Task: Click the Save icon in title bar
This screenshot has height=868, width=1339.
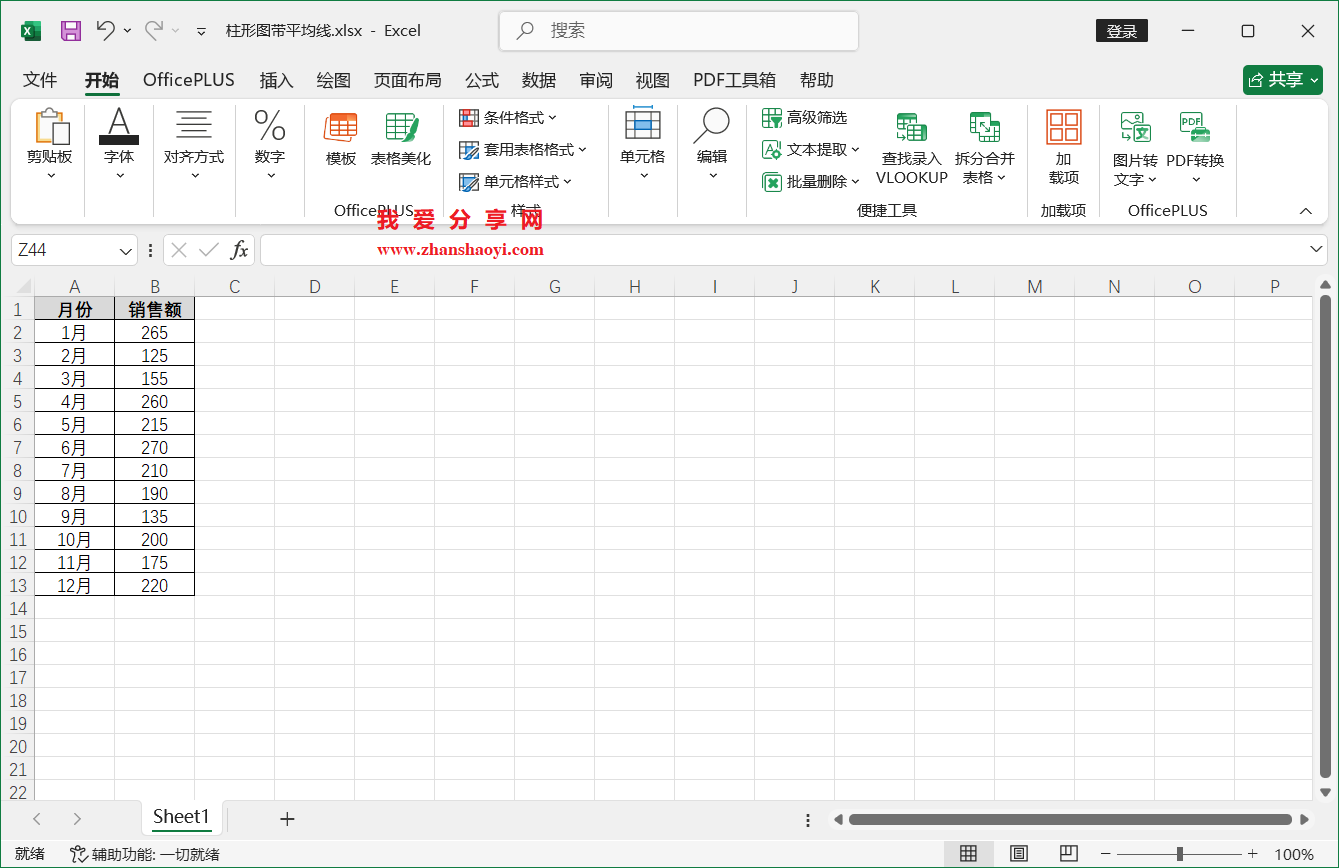Action: click(x=71, y=31)
